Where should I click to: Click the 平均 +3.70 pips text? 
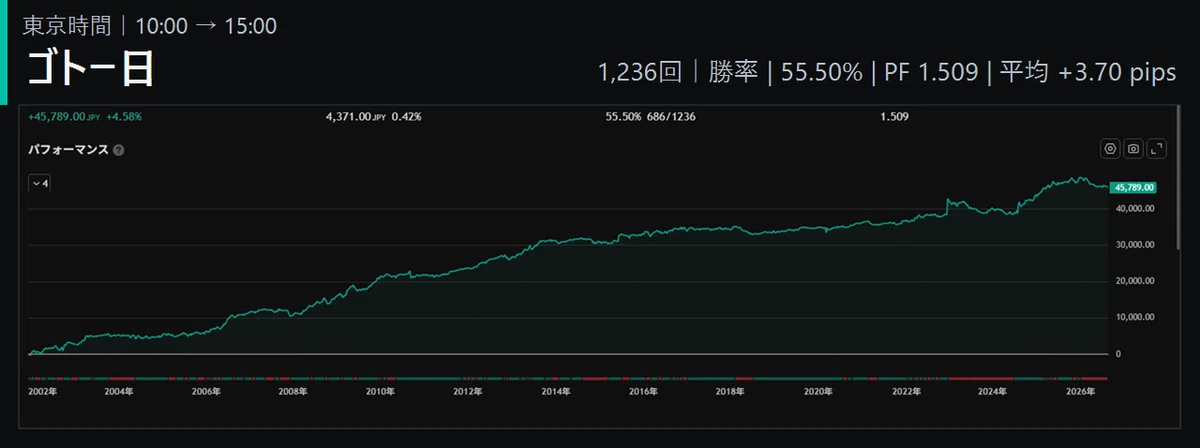pyautogui.click(x=1088, y=73)
